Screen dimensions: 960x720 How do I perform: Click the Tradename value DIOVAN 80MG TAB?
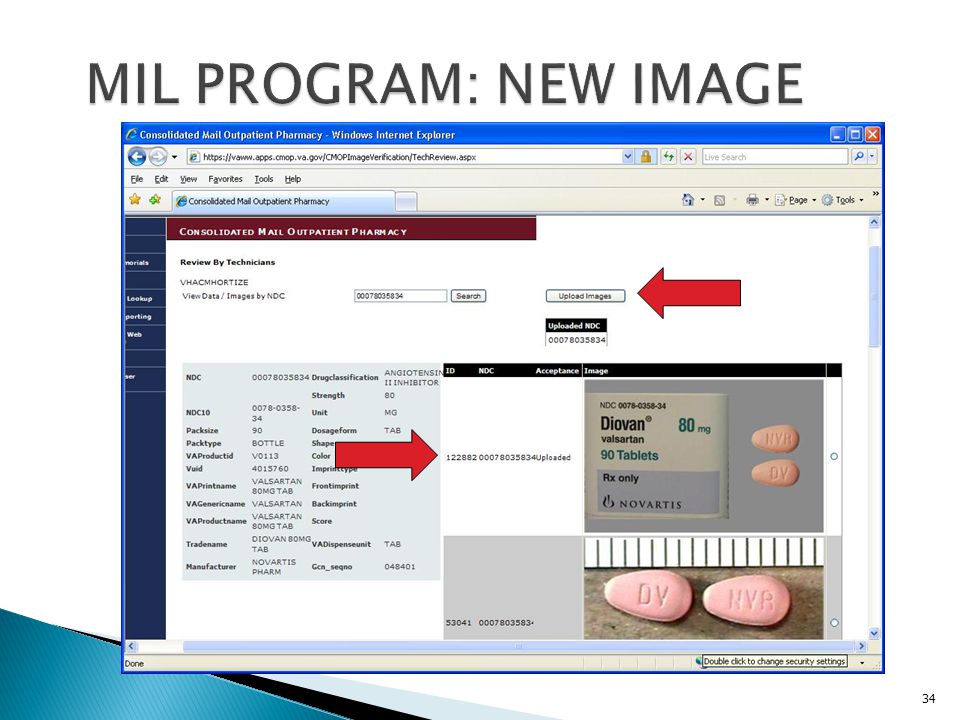pos(281,544)
